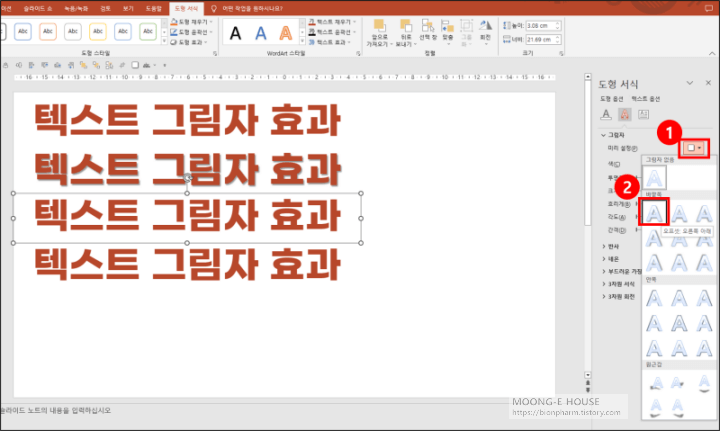Open 도움말 (Help) tab
The image size is (720, 431).
point(153,8)
